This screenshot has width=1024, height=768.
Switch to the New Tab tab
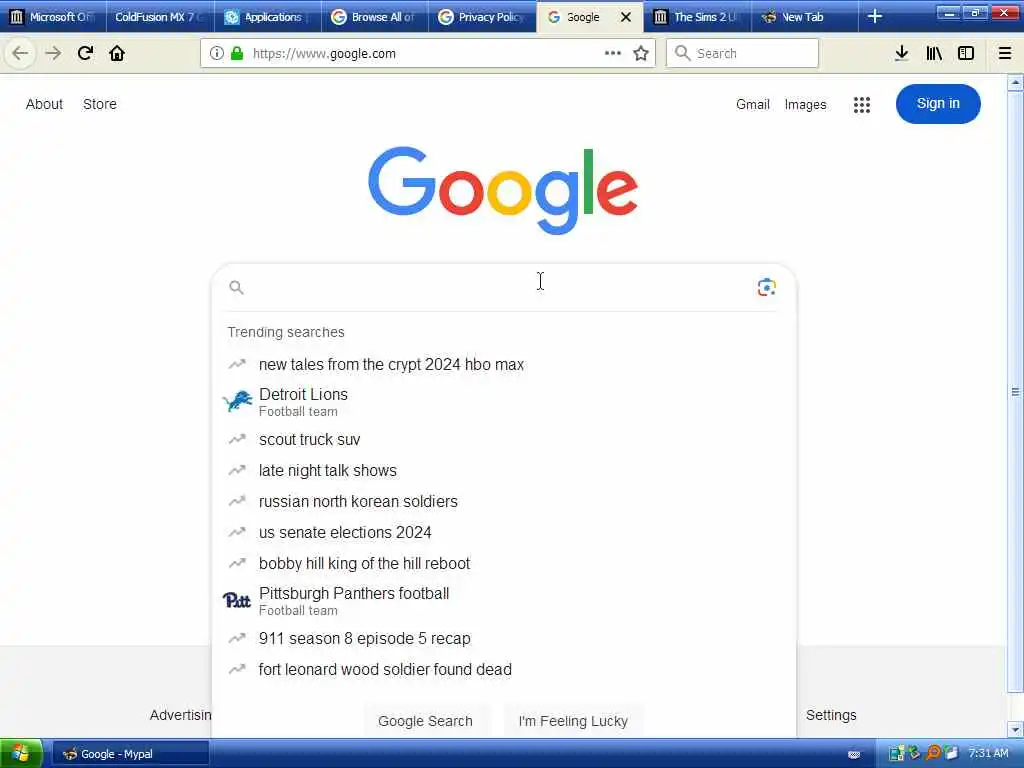804,17
